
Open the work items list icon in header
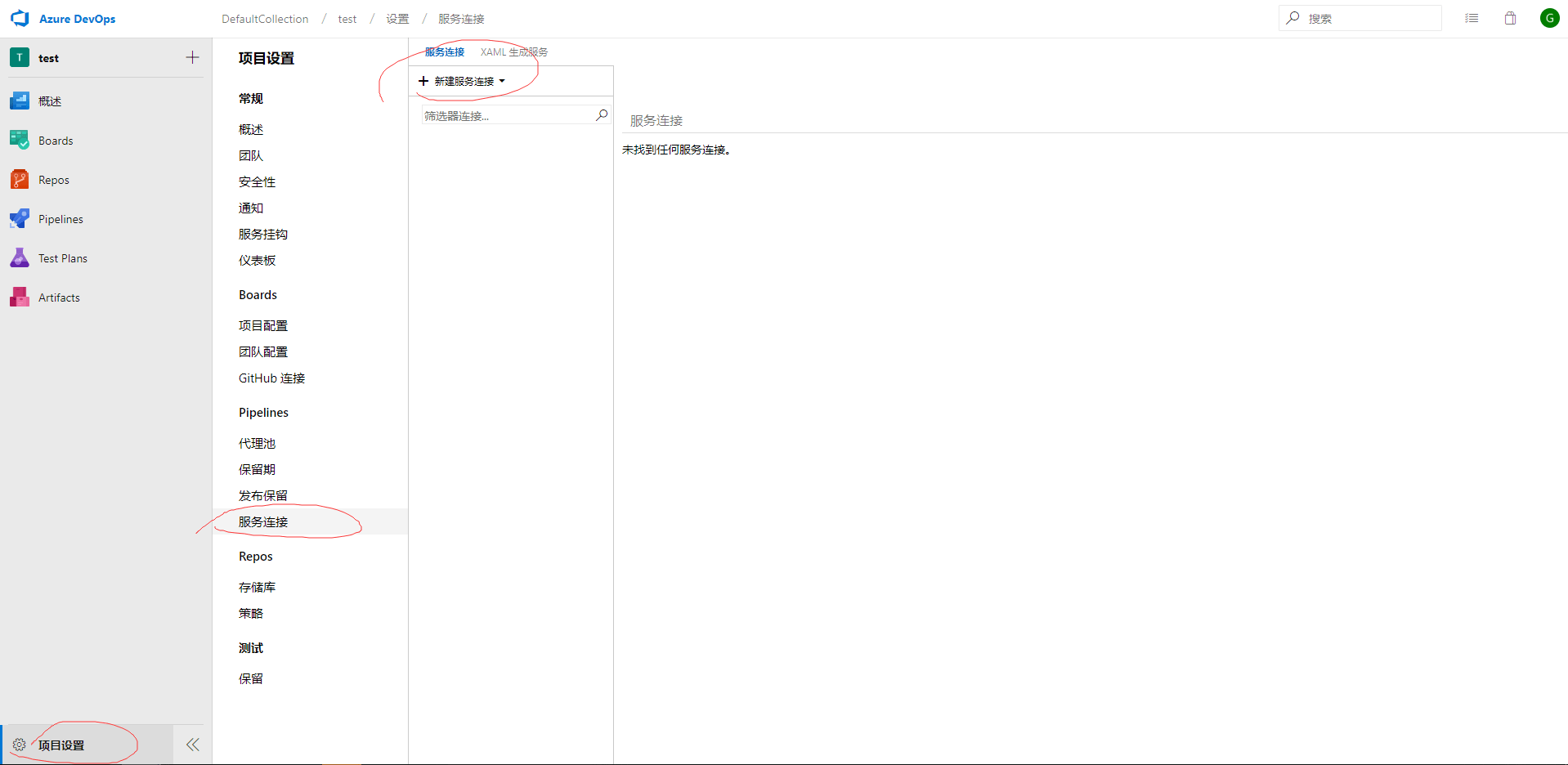tap(1472, 18)
